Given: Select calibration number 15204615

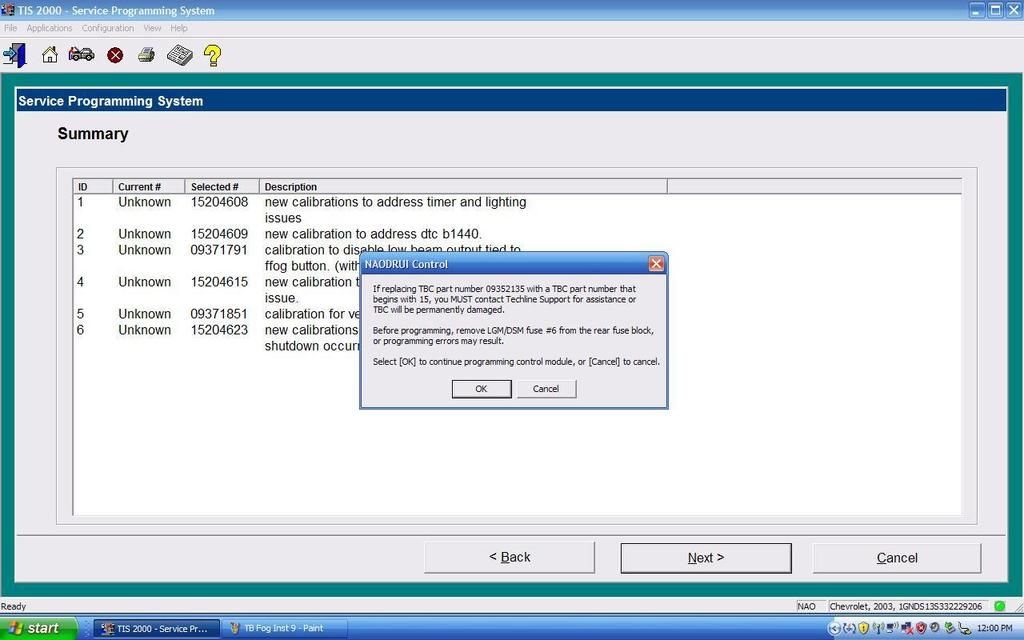Looking at the screenshot, I should click(219, 282).
